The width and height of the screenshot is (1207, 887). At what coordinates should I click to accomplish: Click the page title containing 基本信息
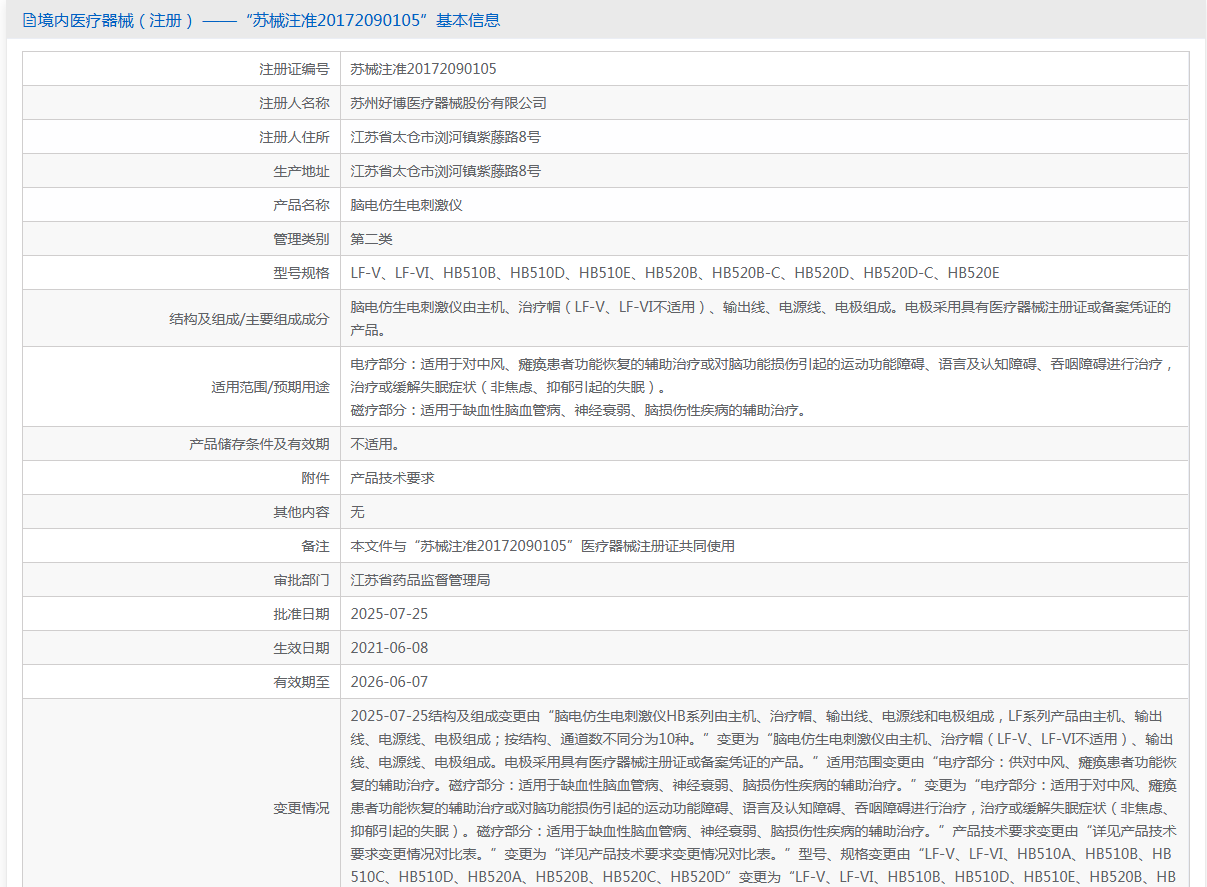269,20
